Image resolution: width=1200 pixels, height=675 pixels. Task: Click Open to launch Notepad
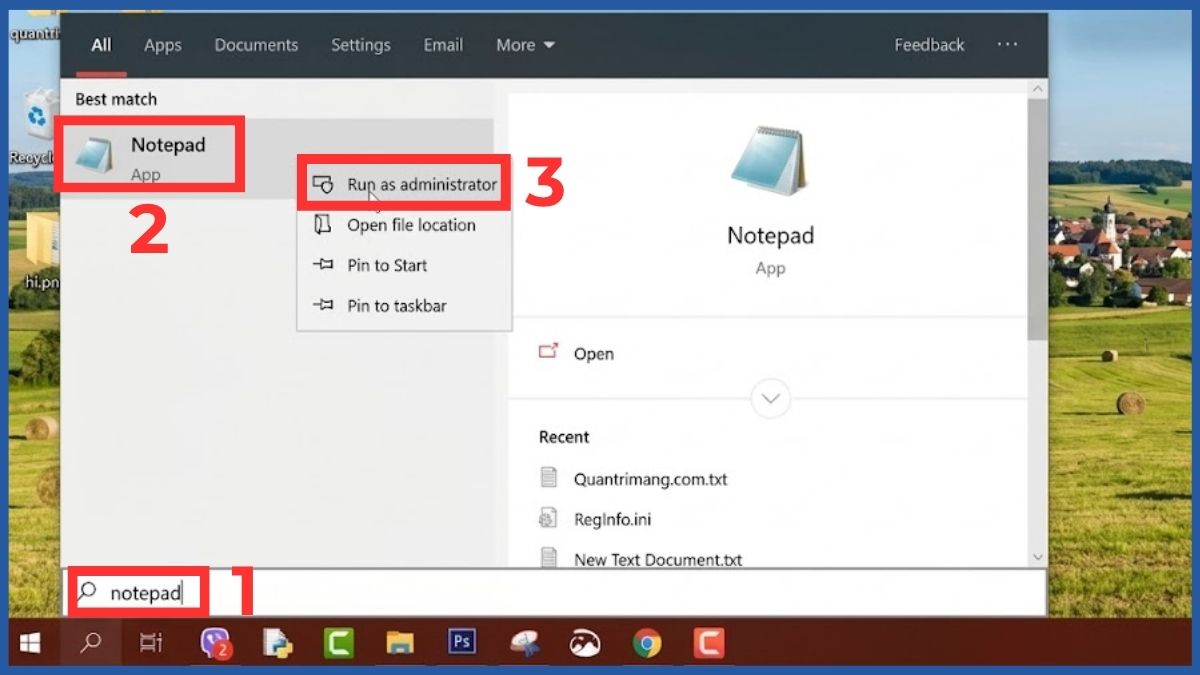(x=594, y=353)
